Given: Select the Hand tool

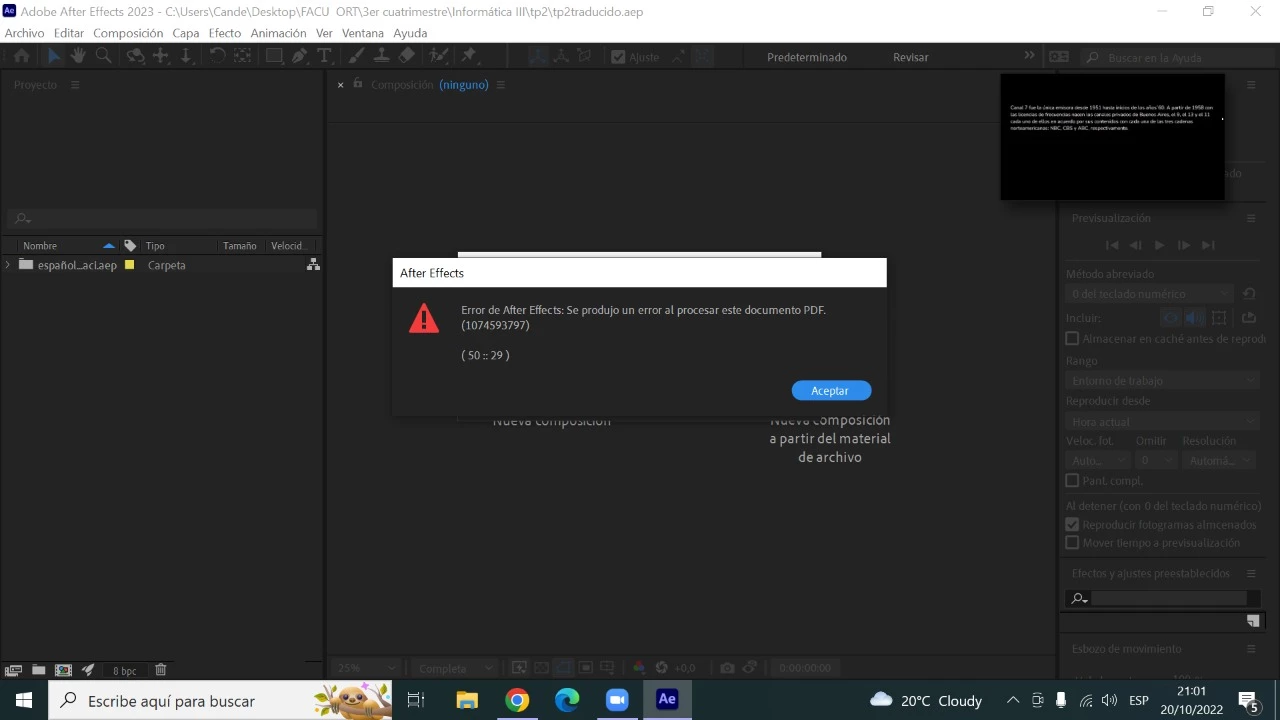Looking at the screenshot, I should [78, 57].
